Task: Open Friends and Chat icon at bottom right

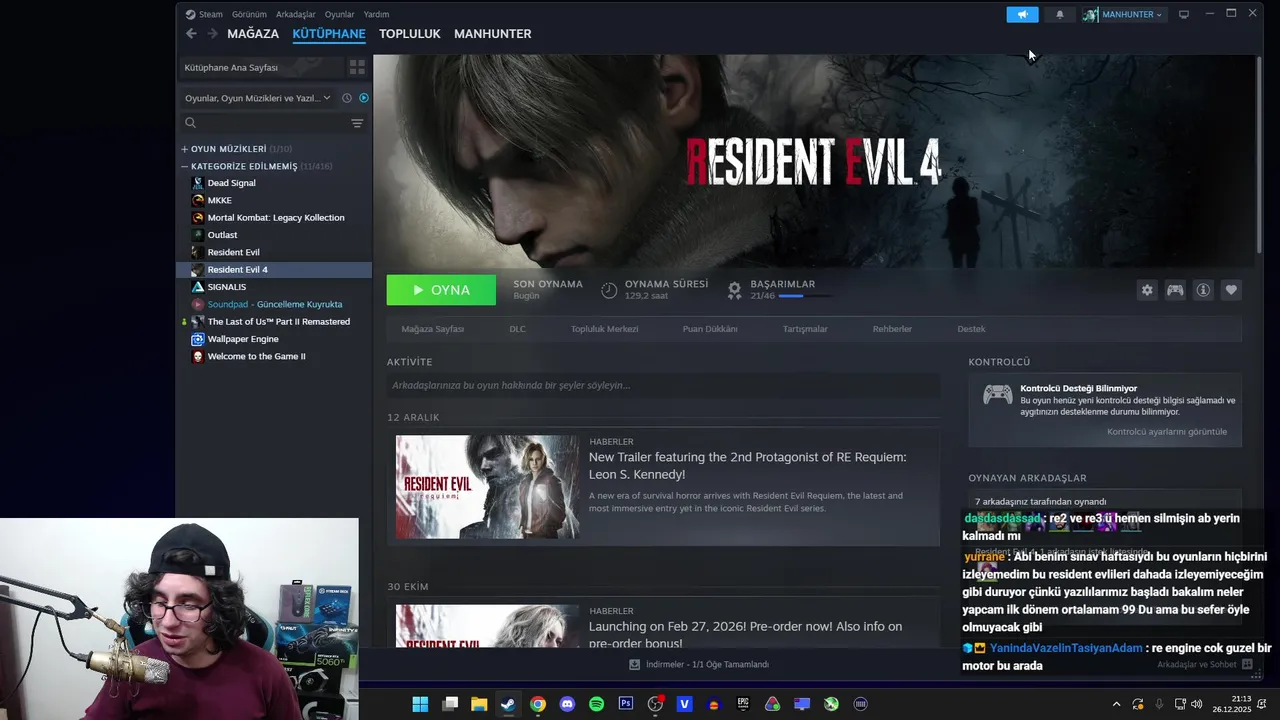Action: click(1247, 664)
